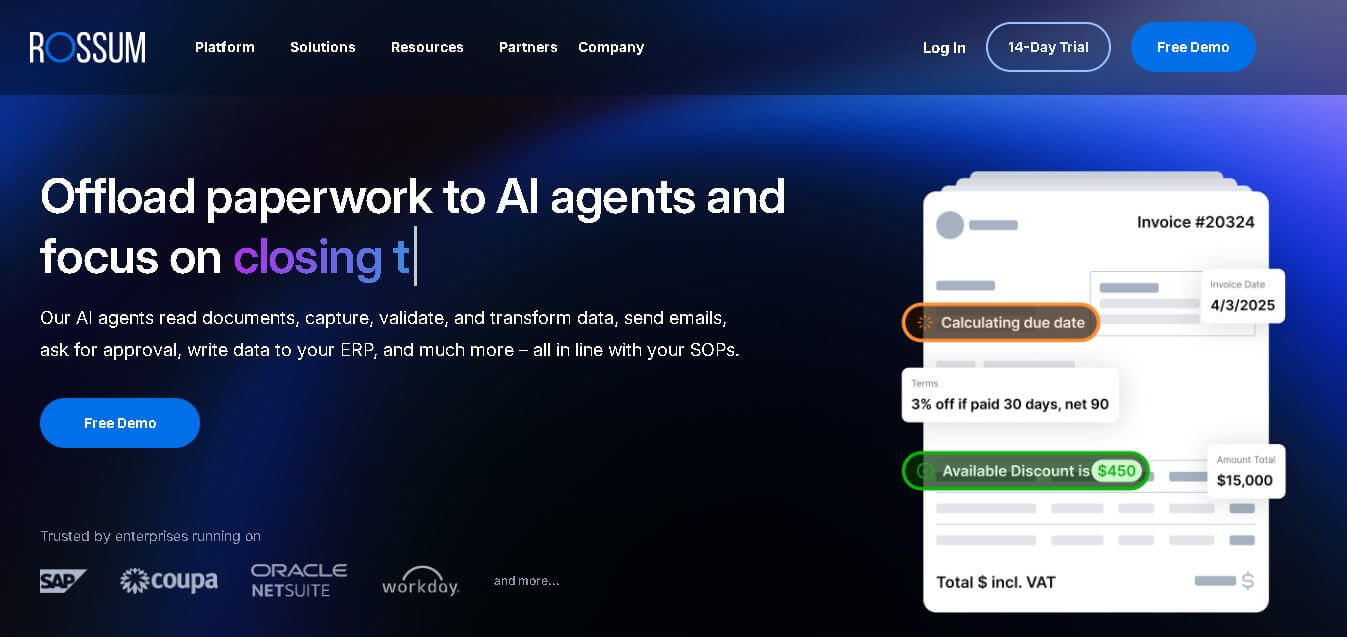Start the 14-Day Trial
Screen dimensions: 1347x637
pyautogui.click(x=1048, y=47)
